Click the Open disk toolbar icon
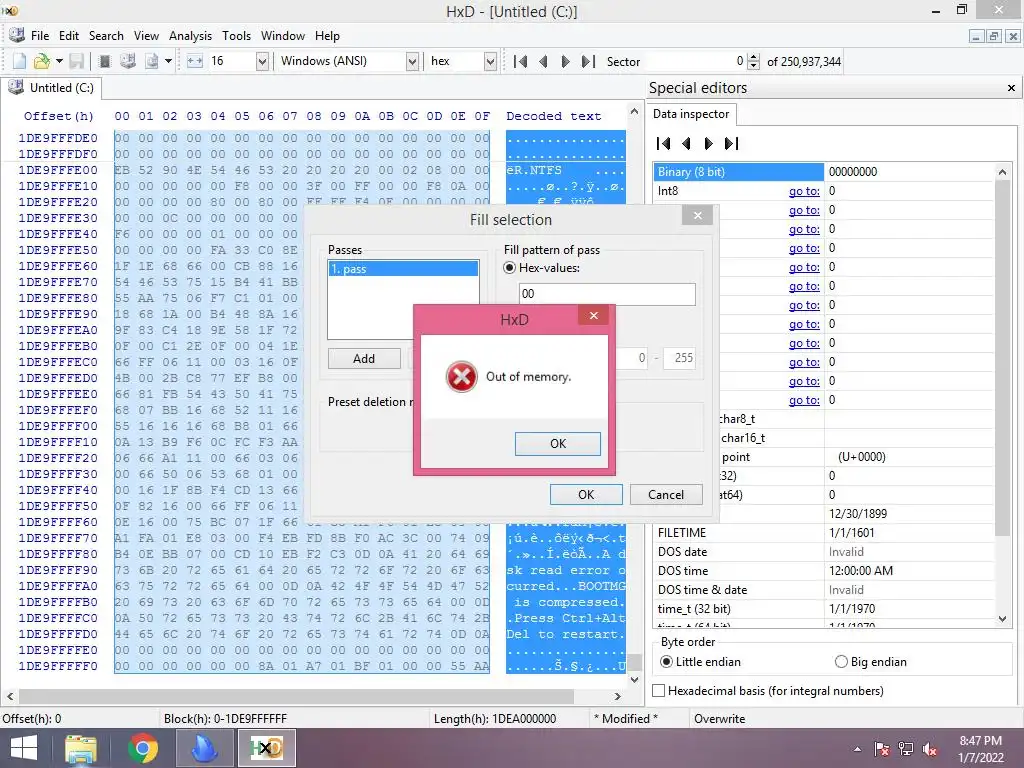 point(128,61)
